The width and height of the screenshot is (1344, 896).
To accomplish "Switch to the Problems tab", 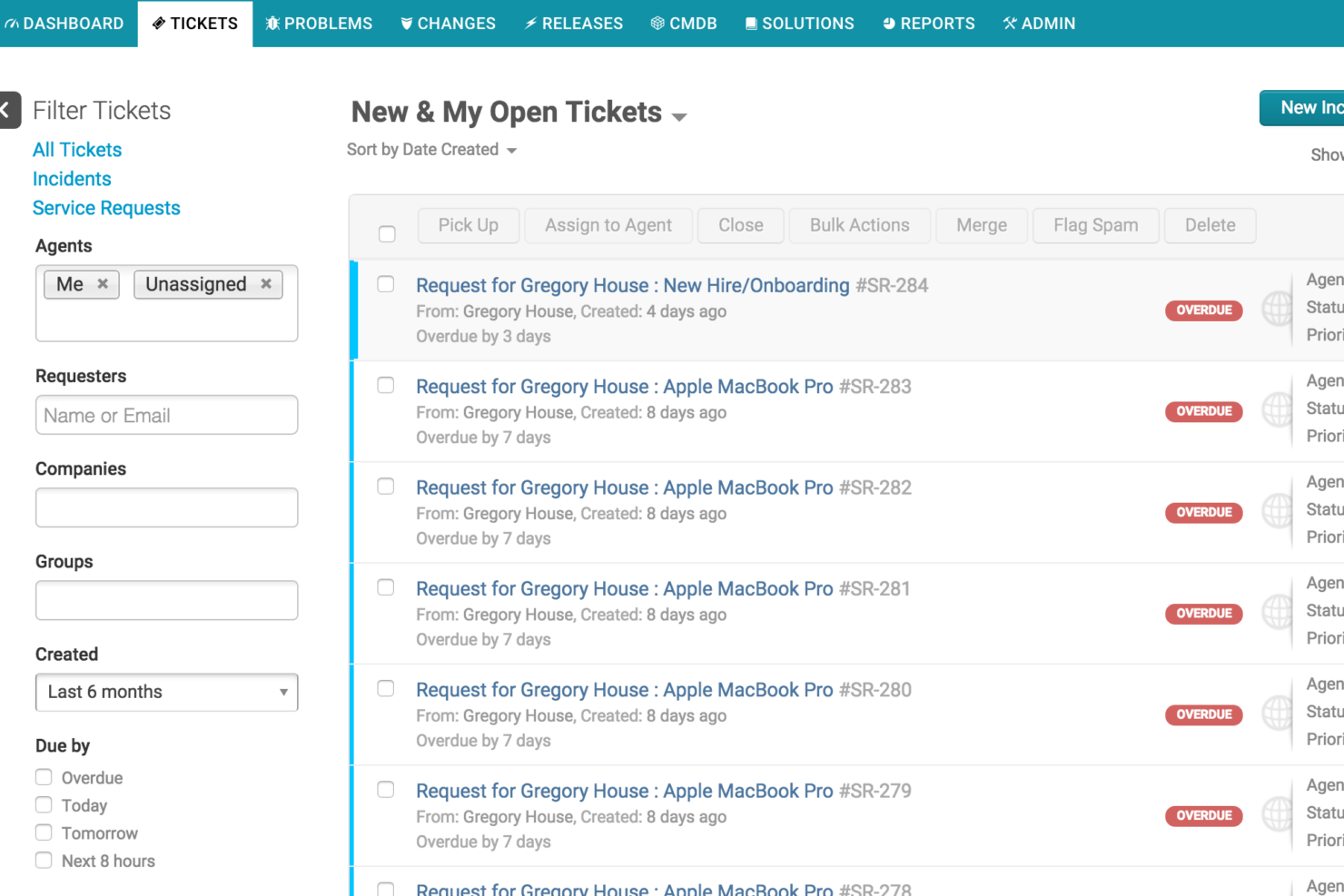I will tap(319, 24).
